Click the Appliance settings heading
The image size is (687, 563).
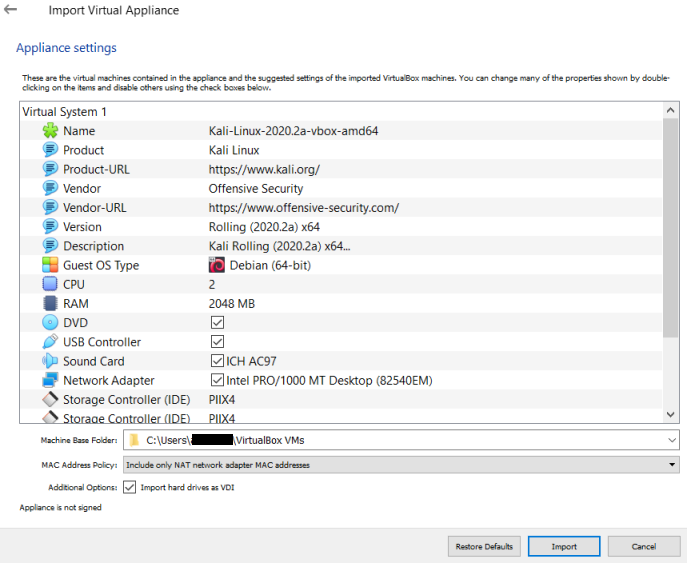click(x=67, y=48)
